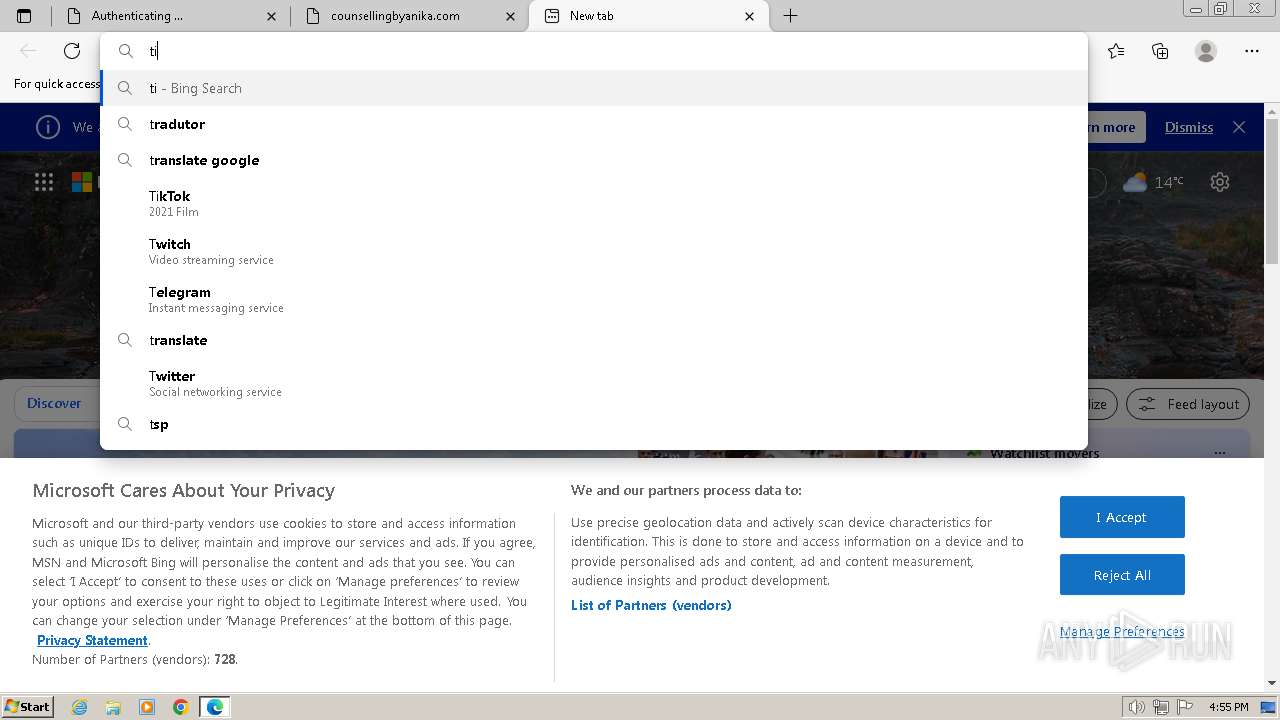Pick the Telegram messaging suggestion
Screen dimensions: 1280x720
[x=594, y=299]
